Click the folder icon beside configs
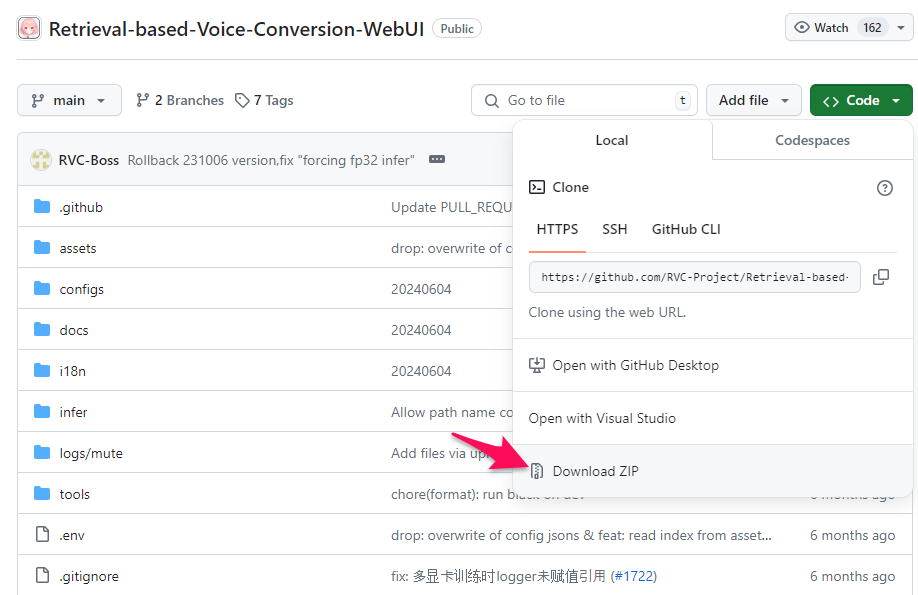 (x=42, y=288)
